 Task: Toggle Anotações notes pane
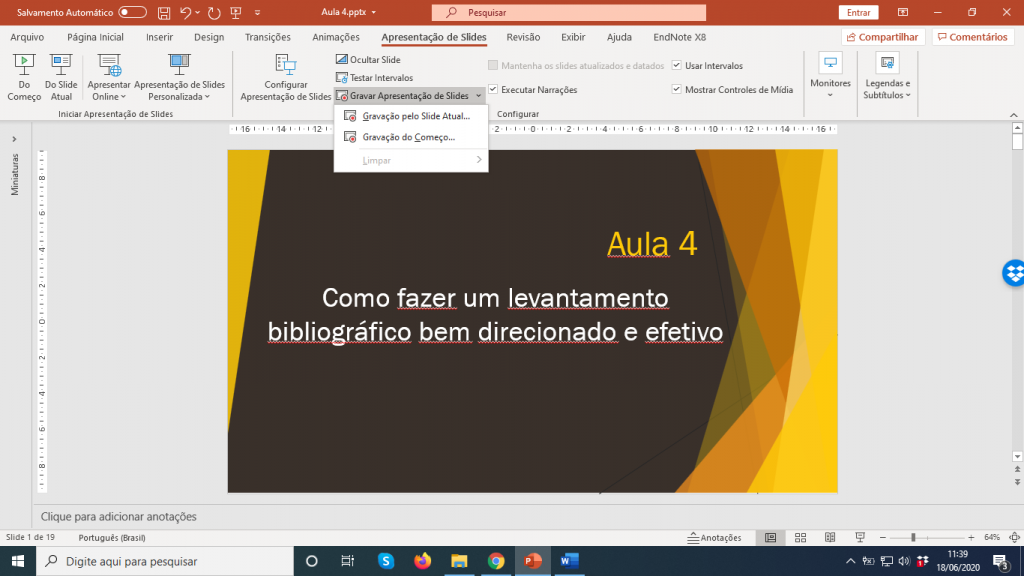(x=714, y=537)
